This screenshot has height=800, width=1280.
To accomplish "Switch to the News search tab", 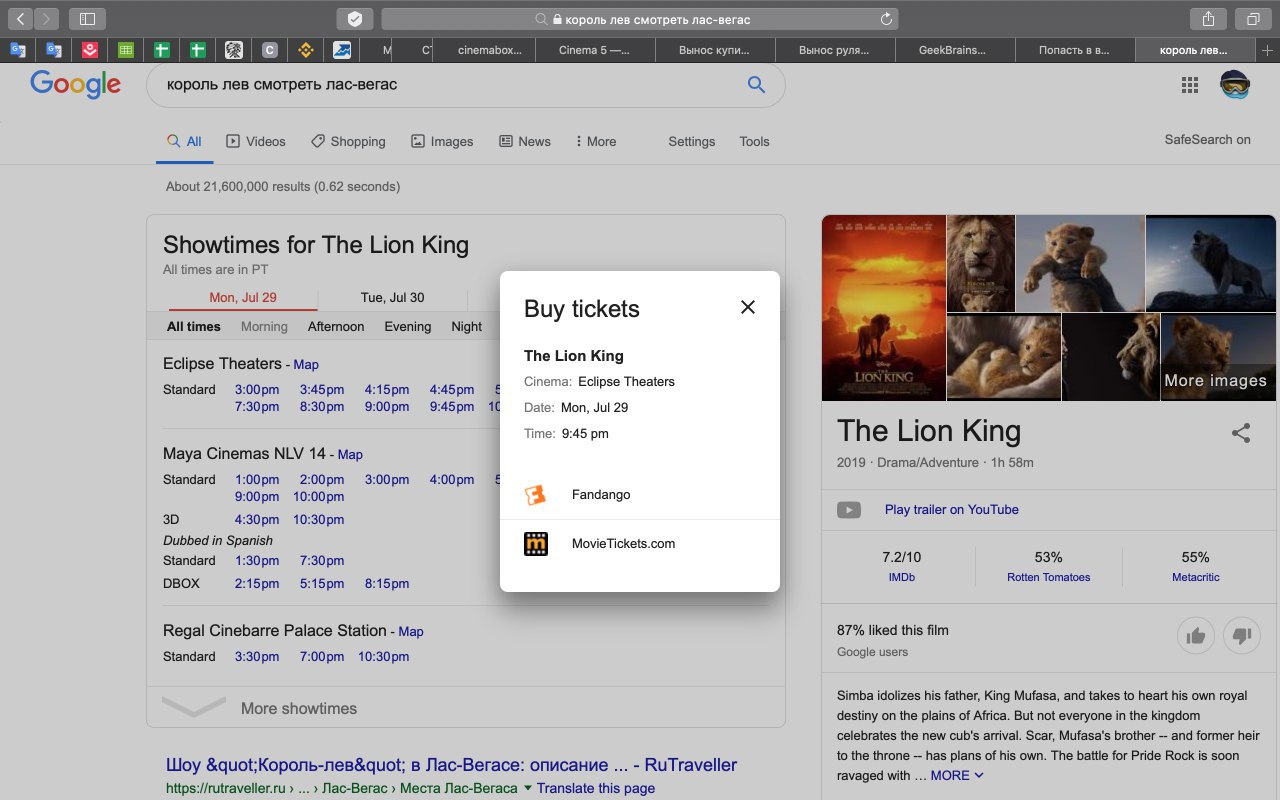I will (525, 141).
